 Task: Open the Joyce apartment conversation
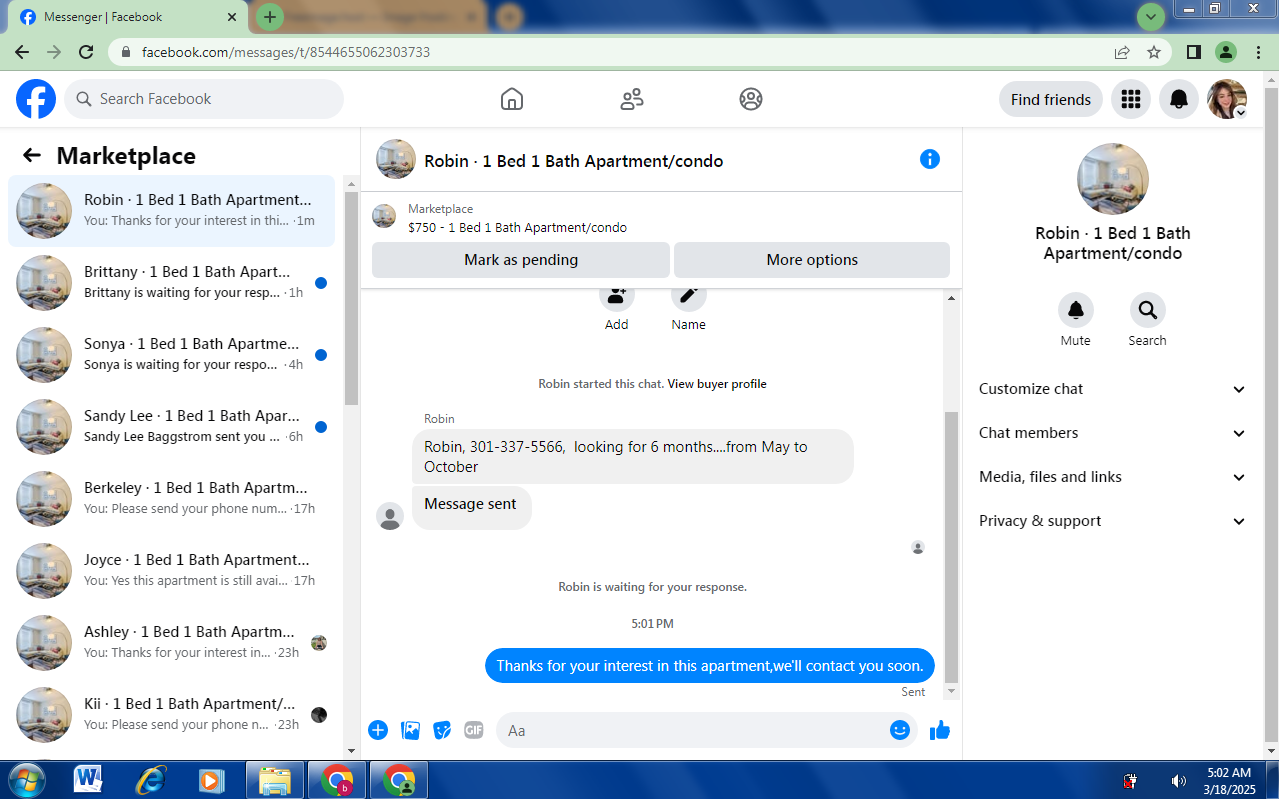[x=172, y=571]
